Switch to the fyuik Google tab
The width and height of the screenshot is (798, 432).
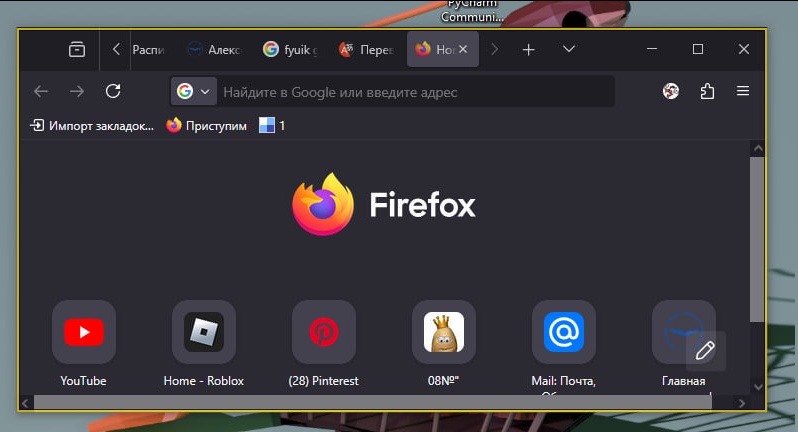click(x=290, y=50)
